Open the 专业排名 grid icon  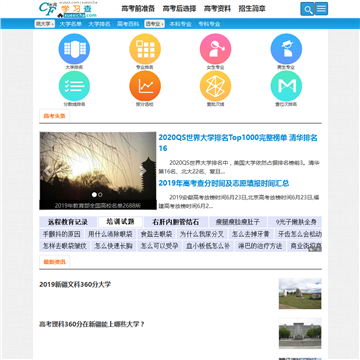click(145, 49)
